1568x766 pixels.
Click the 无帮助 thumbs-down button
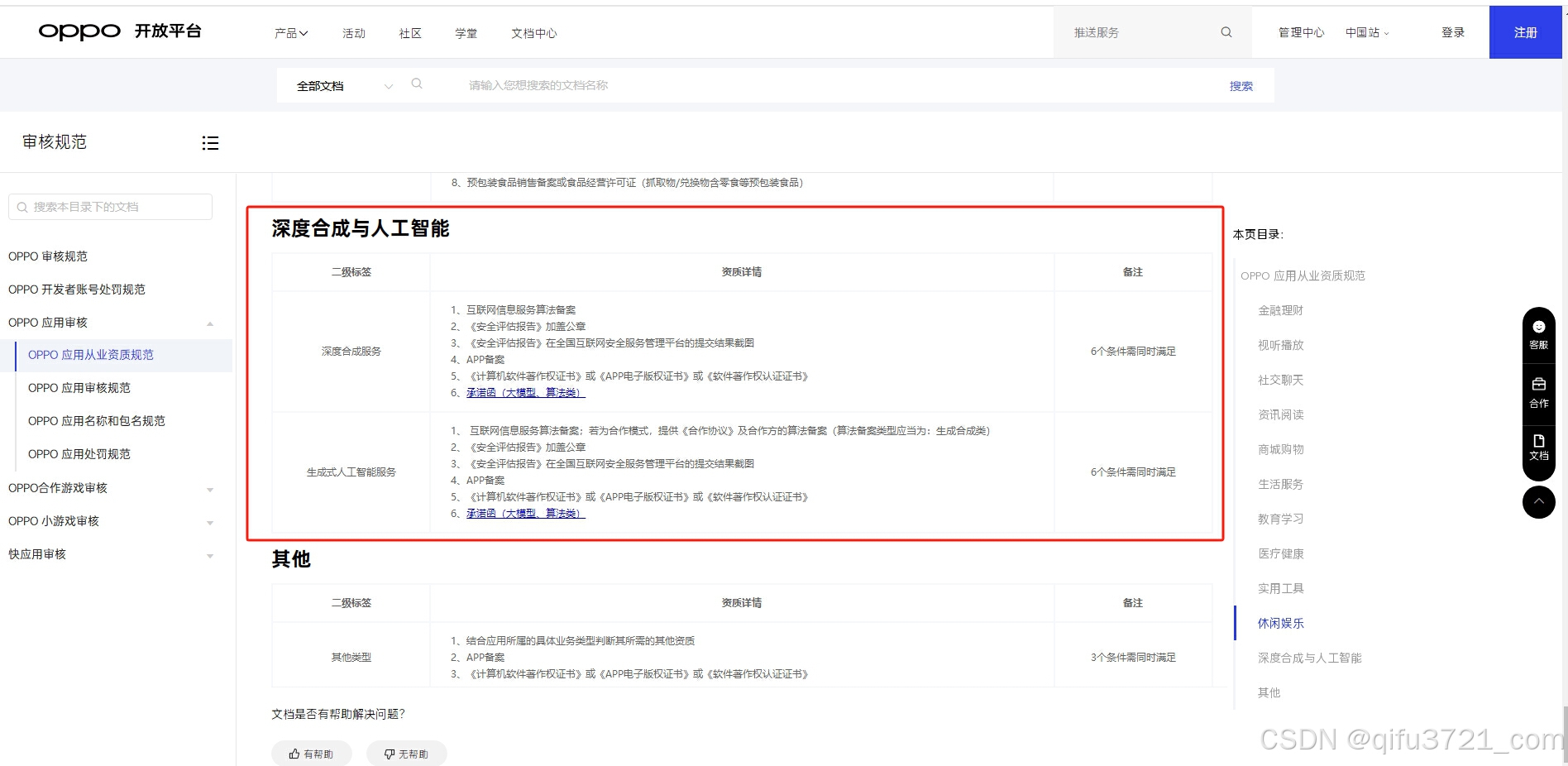pyautogui.click(x=407, y=754)
